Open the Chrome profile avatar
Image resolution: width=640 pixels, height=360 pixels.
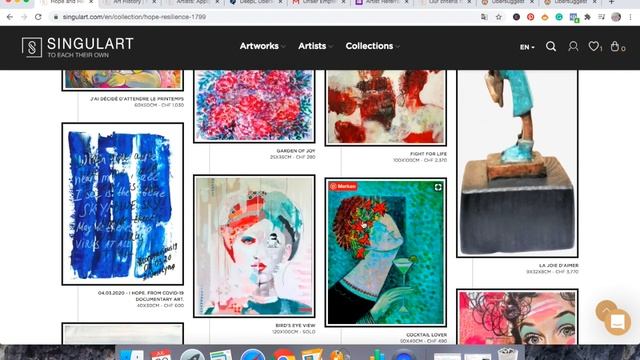coord(616,17)
